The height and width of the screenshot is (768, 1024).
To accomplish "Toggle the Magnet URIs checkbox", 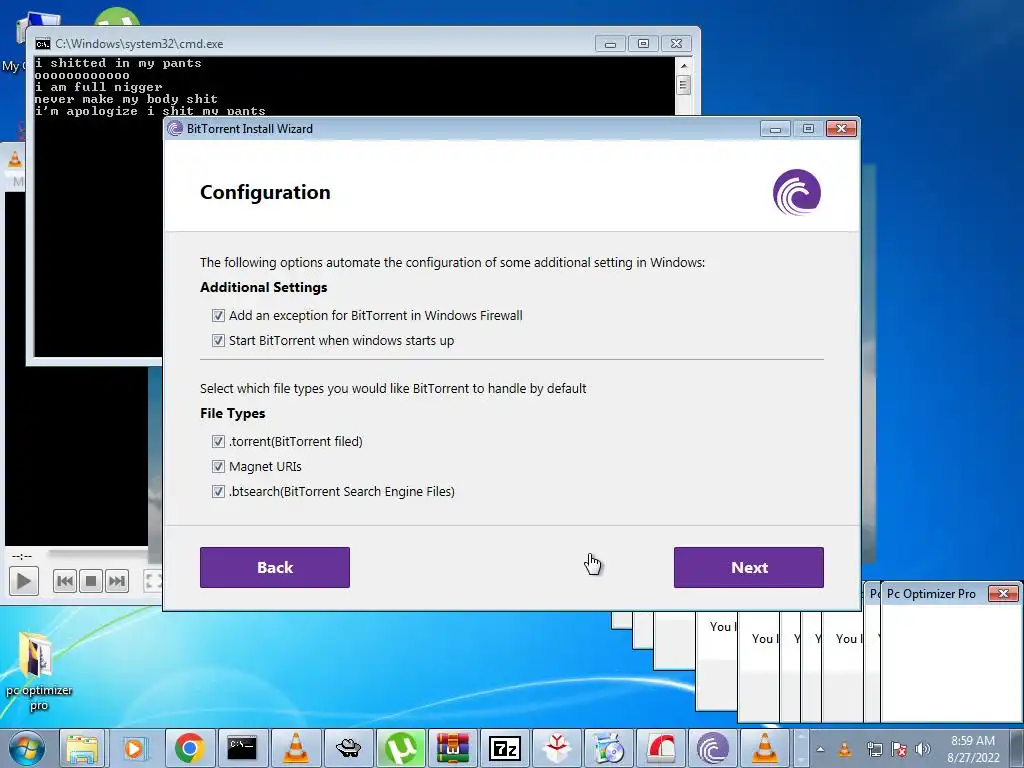I will 218,466.
